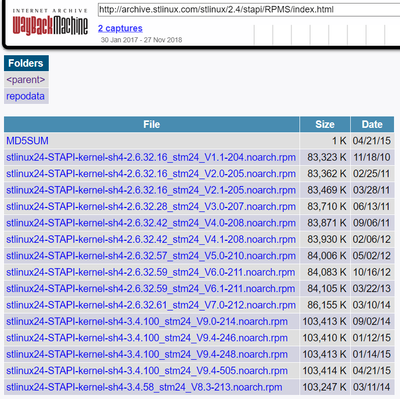Open the V7.0-212 kernel rpm link
This screenshot has width=400, height=399.
click(x=151, y=305)
